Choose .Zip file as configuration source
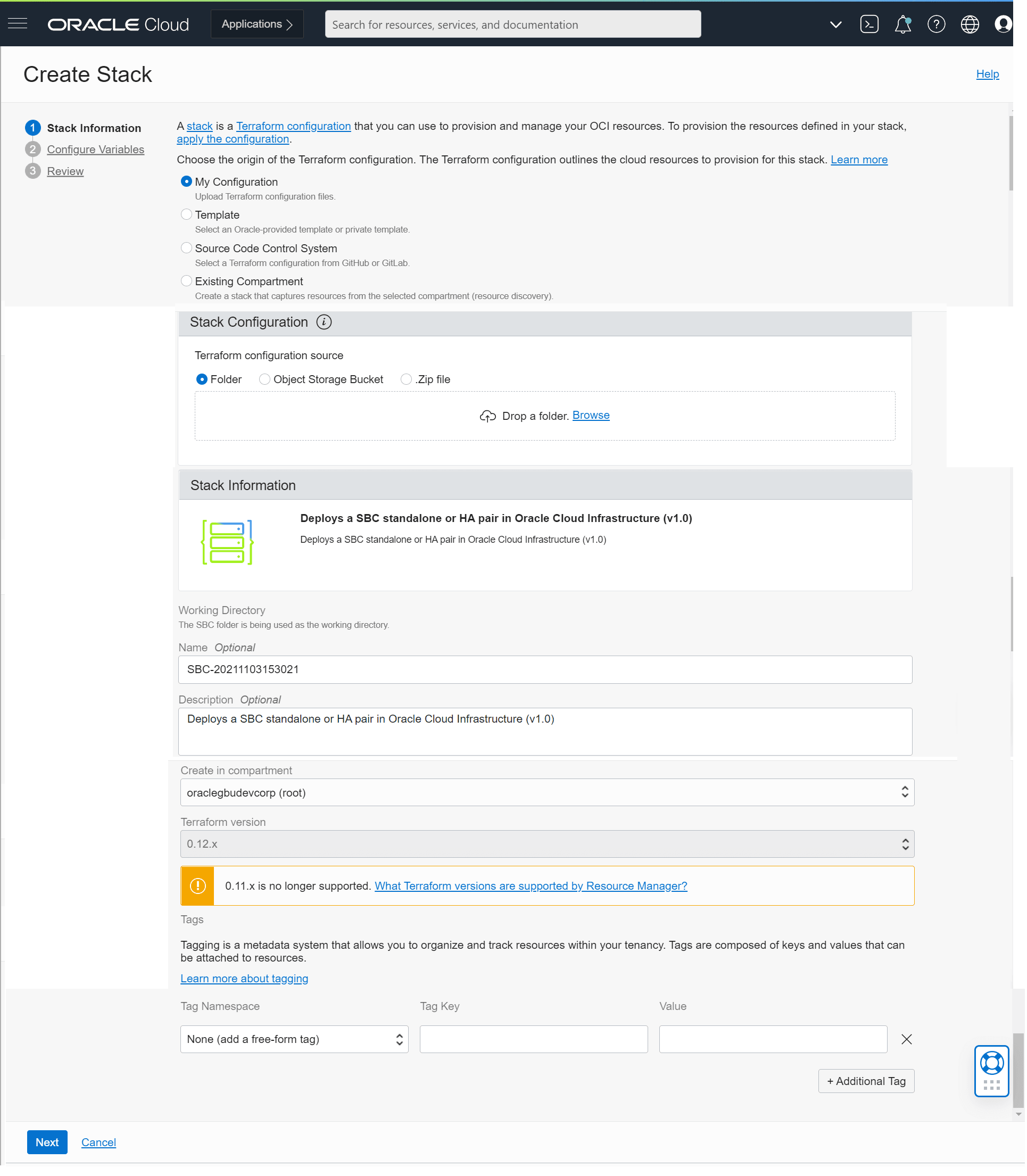 point(407,379)
